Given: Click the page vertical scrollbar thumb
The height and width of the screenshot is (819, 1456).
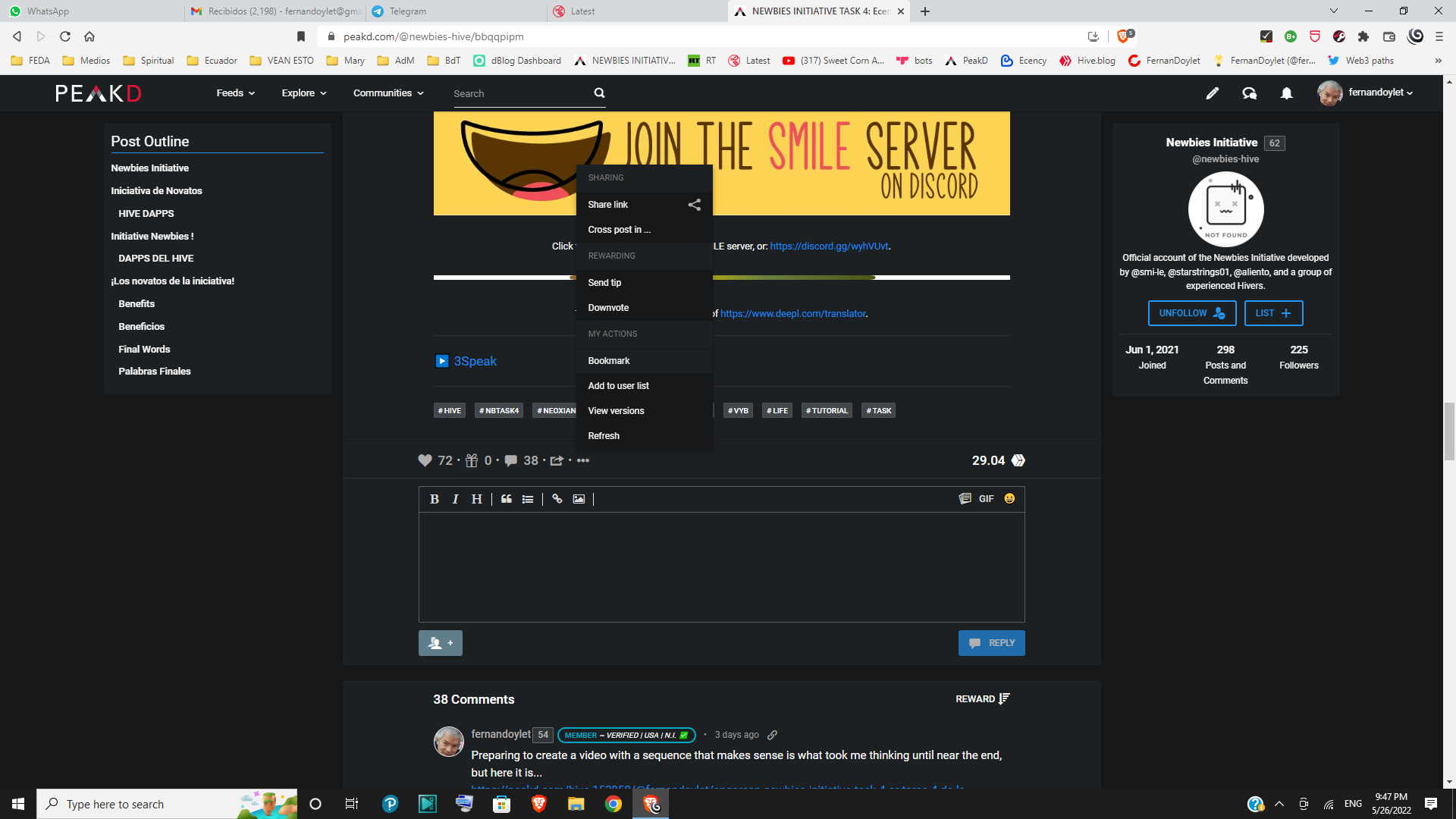Looking at the screenshot, I should tap(1449, 431).
